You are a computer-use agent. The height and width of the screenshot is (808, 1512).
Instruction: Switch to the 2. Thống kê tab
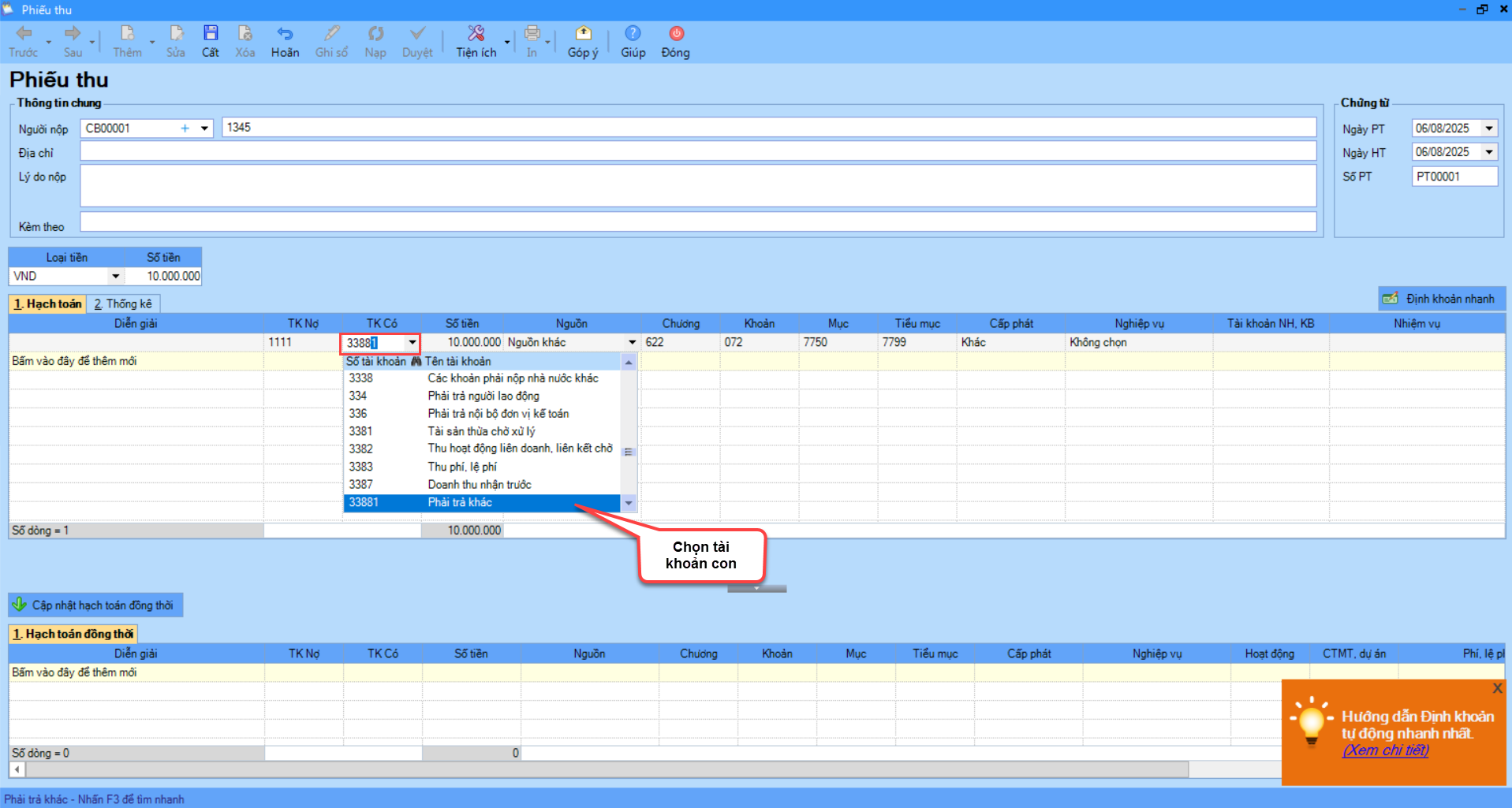pos(123,303)
